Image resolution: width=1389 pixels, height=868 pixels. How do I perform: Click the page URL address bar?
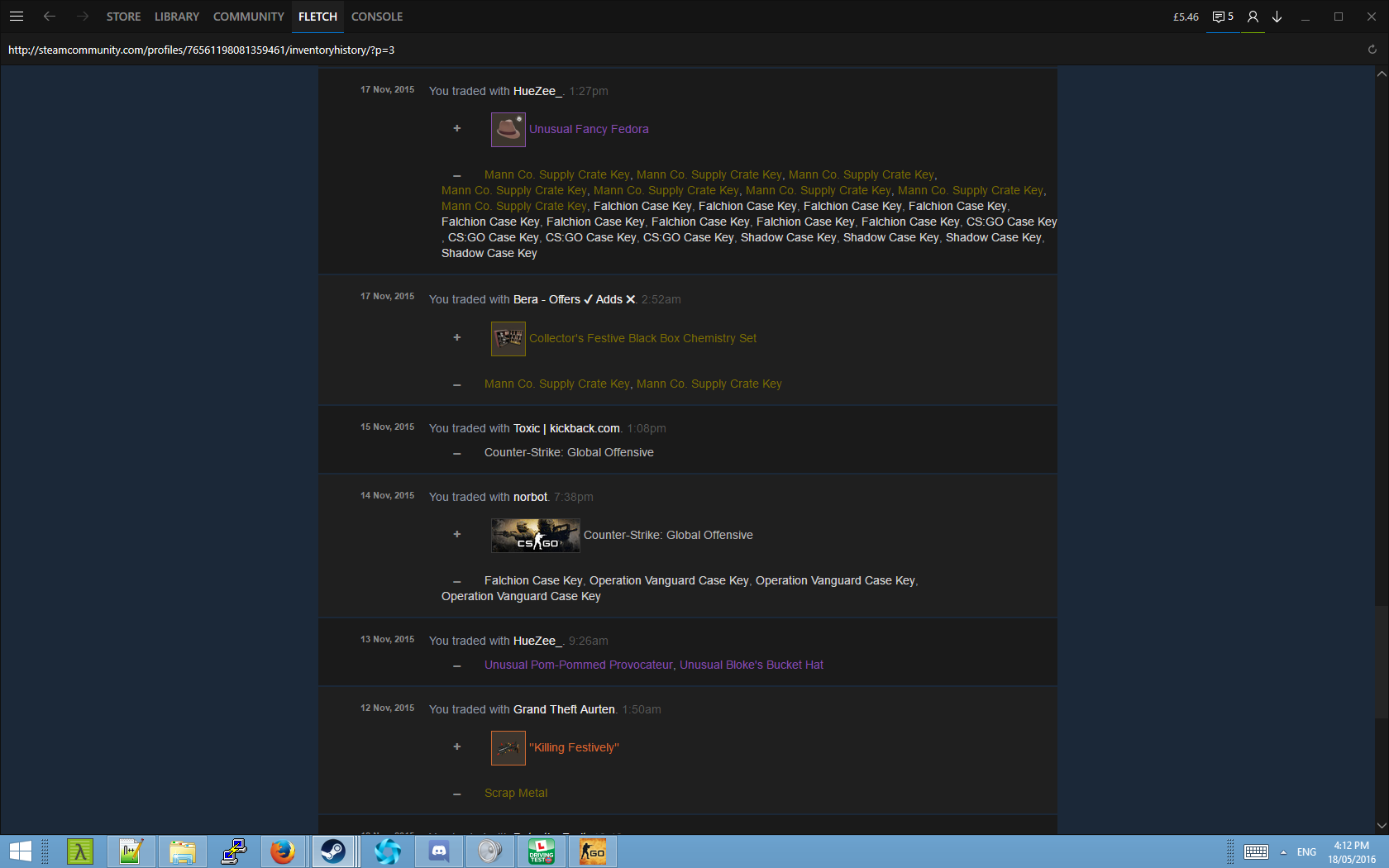pyautogui.click(x=201, y=50)
